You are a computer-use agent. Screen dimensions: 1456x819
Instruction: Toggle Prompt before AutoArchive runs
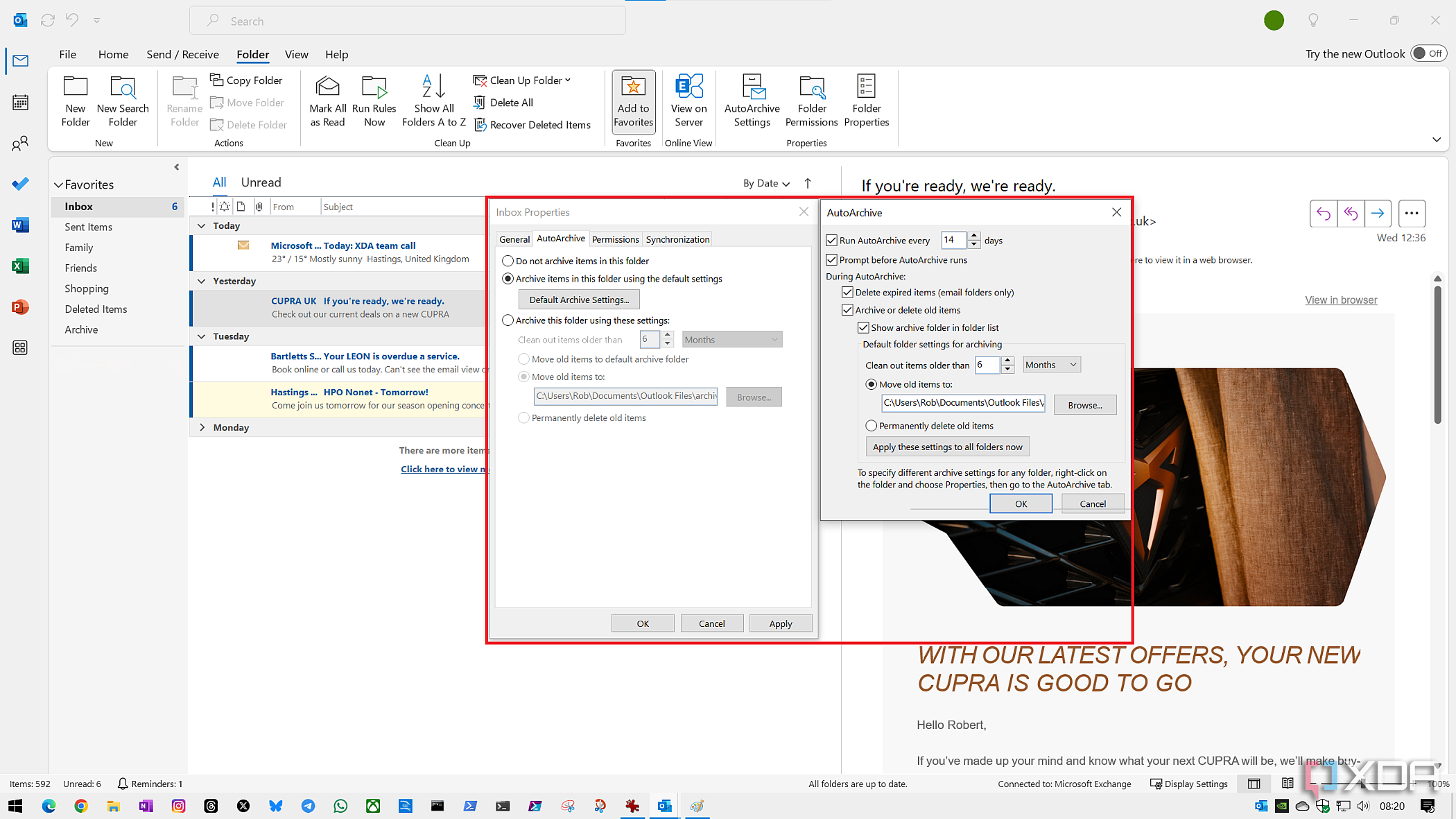pos(831,260)
